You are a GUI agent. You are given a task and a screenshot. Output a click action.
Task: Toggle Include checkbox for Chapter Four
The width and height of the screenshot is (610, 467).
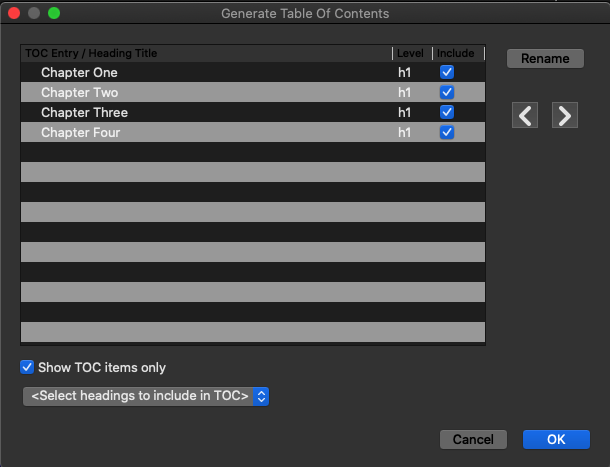coord(447,132)
